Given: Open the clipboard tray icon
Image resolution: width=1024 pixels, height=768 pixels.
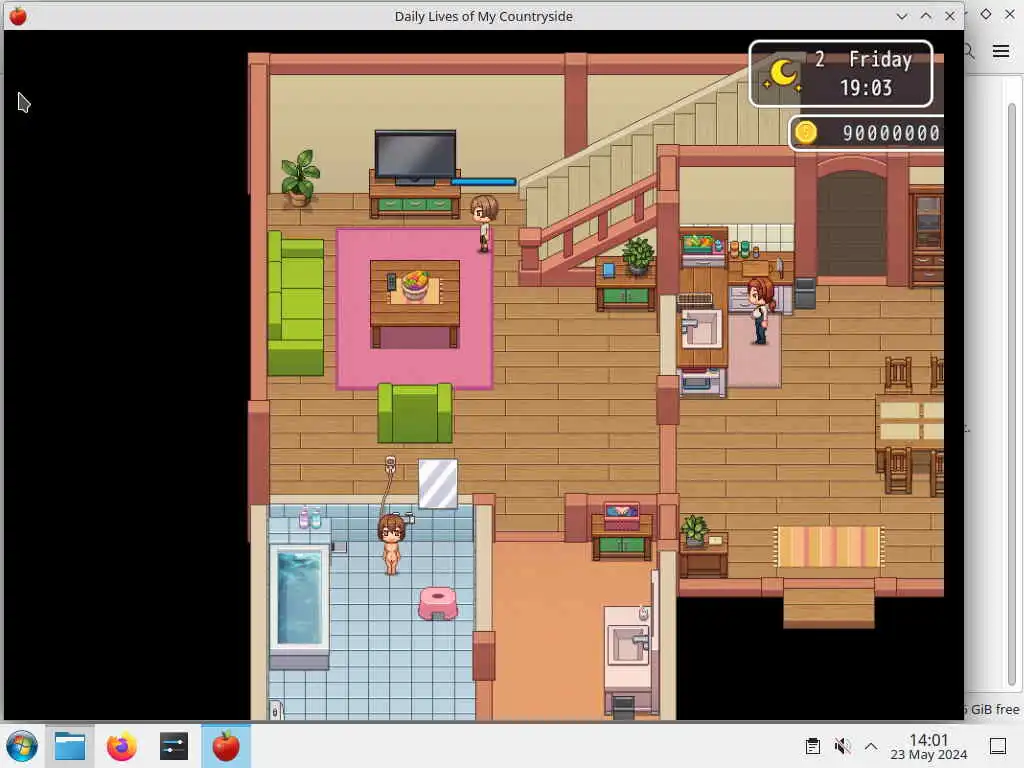Looking at the screenshot, I should tap(813, 746).
